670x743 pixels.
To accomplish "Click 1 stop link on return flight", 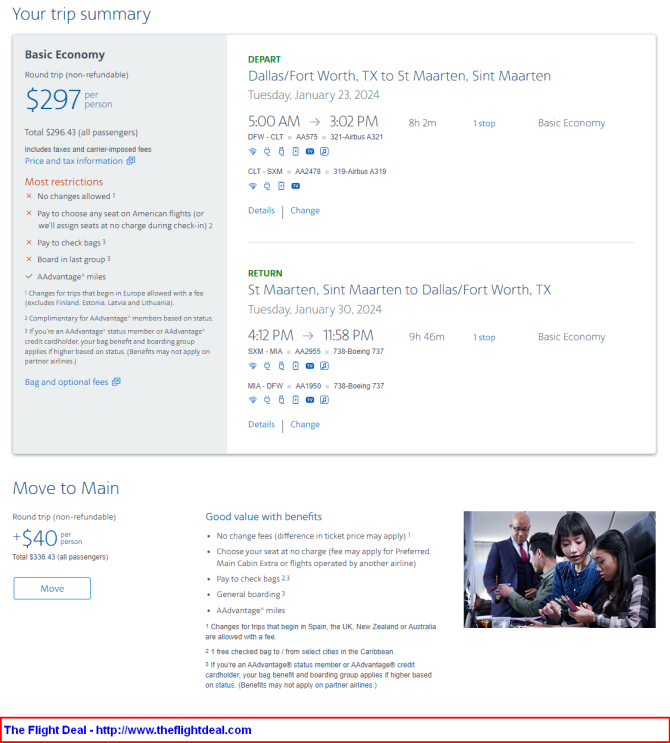I will point(484,337).
